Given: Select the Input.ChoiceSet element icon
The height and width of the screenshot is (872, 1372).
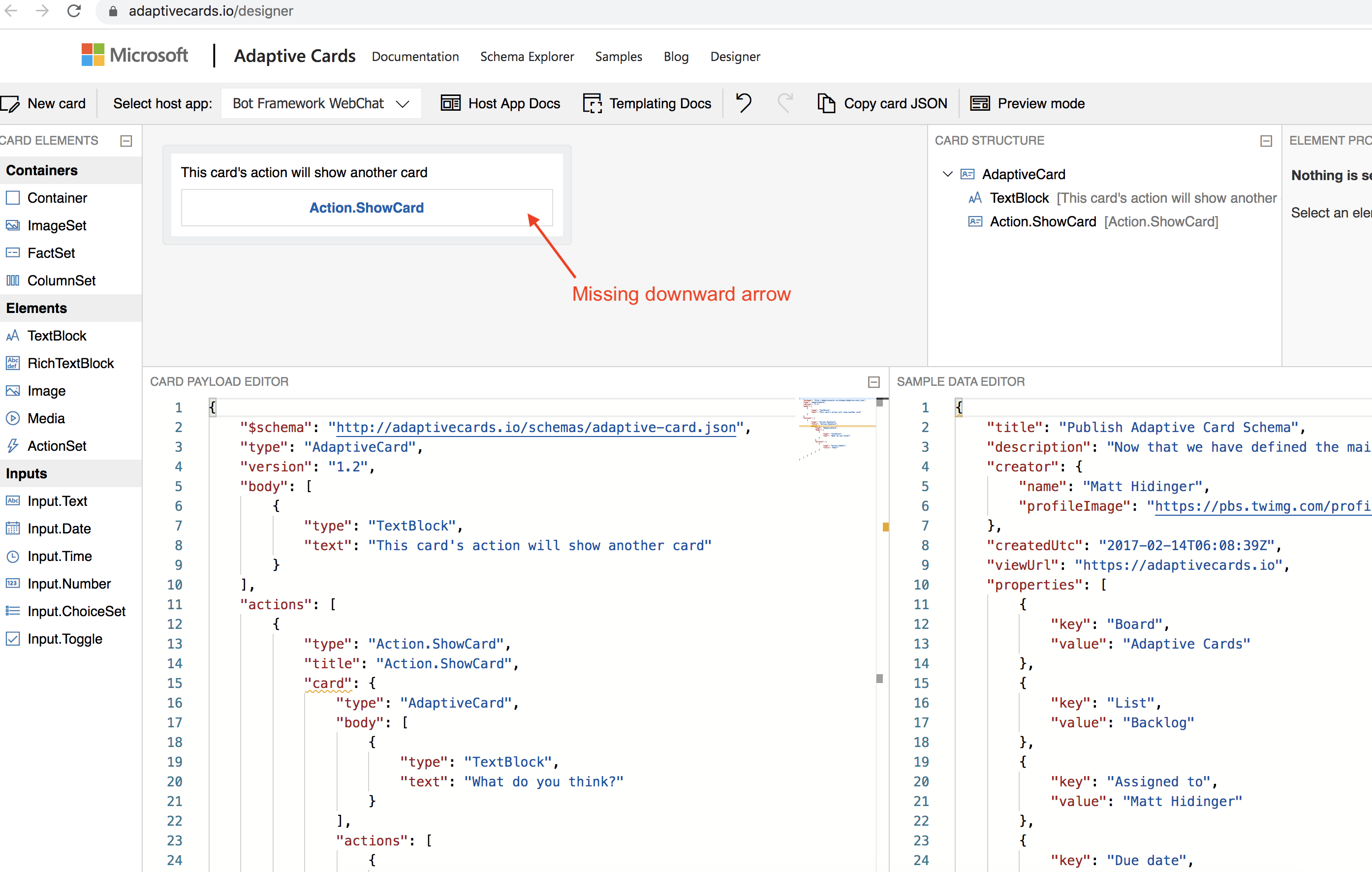Looking at the screenshot, I should (x=13, y=611).
